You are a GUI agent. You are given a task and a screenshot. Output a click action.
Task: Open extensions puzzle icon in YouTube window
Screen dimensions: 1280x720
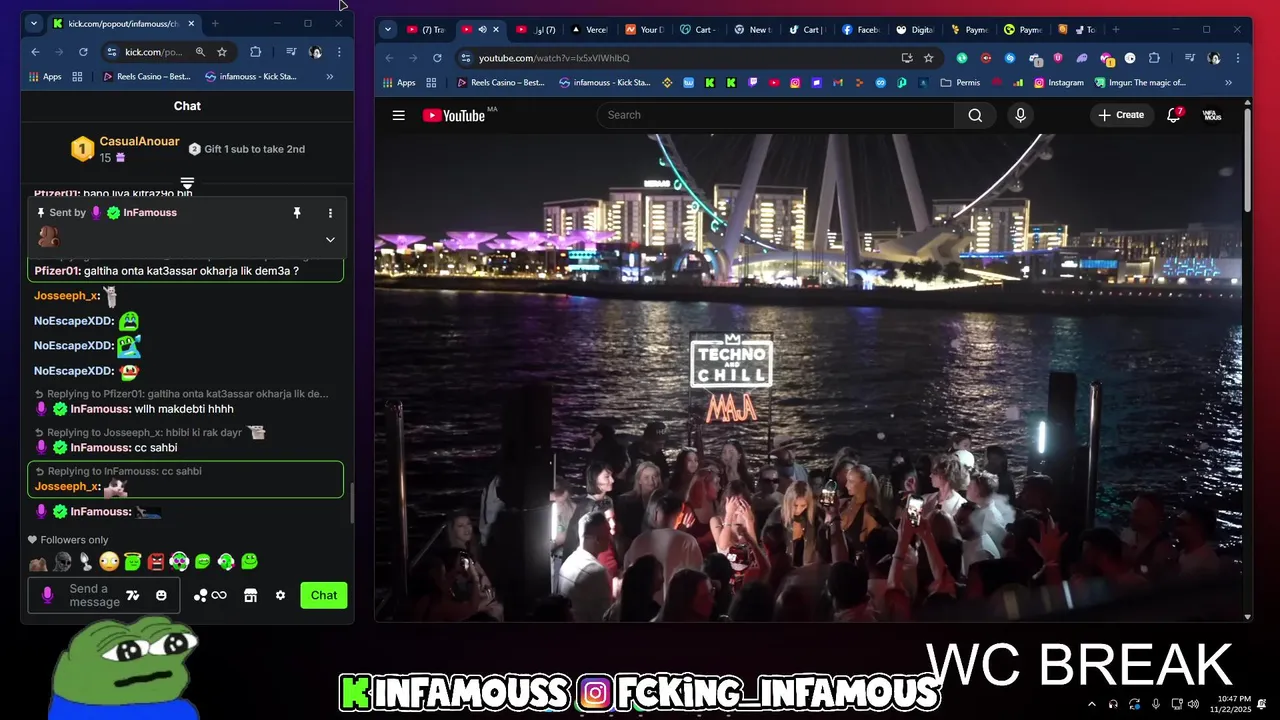[x=1154, y=58]
